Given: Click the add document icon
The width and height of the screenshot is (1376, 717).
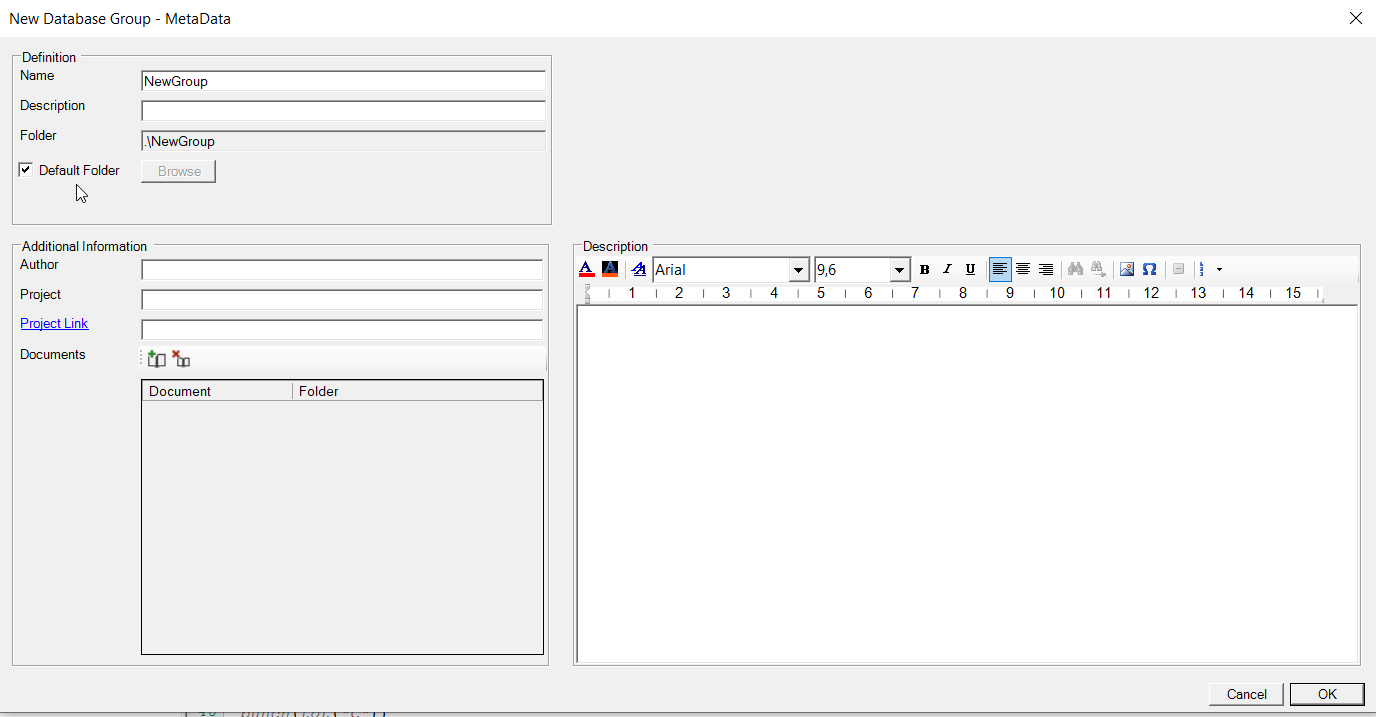Looking at the screenshot, I should pos(156,359).
